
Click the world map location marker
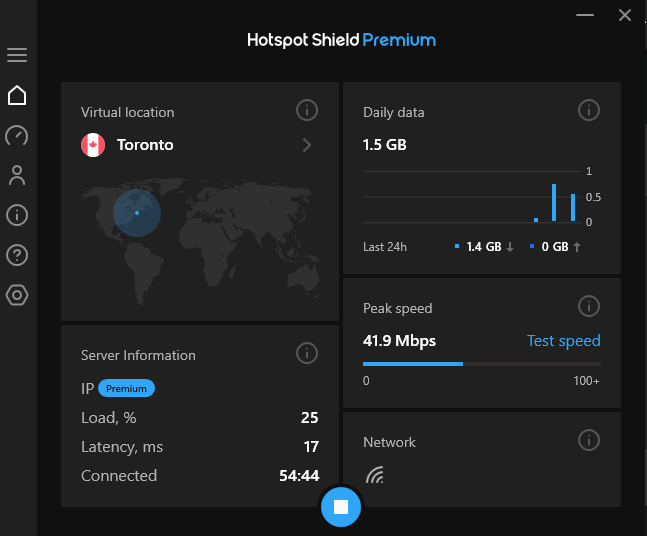point(136,211)
